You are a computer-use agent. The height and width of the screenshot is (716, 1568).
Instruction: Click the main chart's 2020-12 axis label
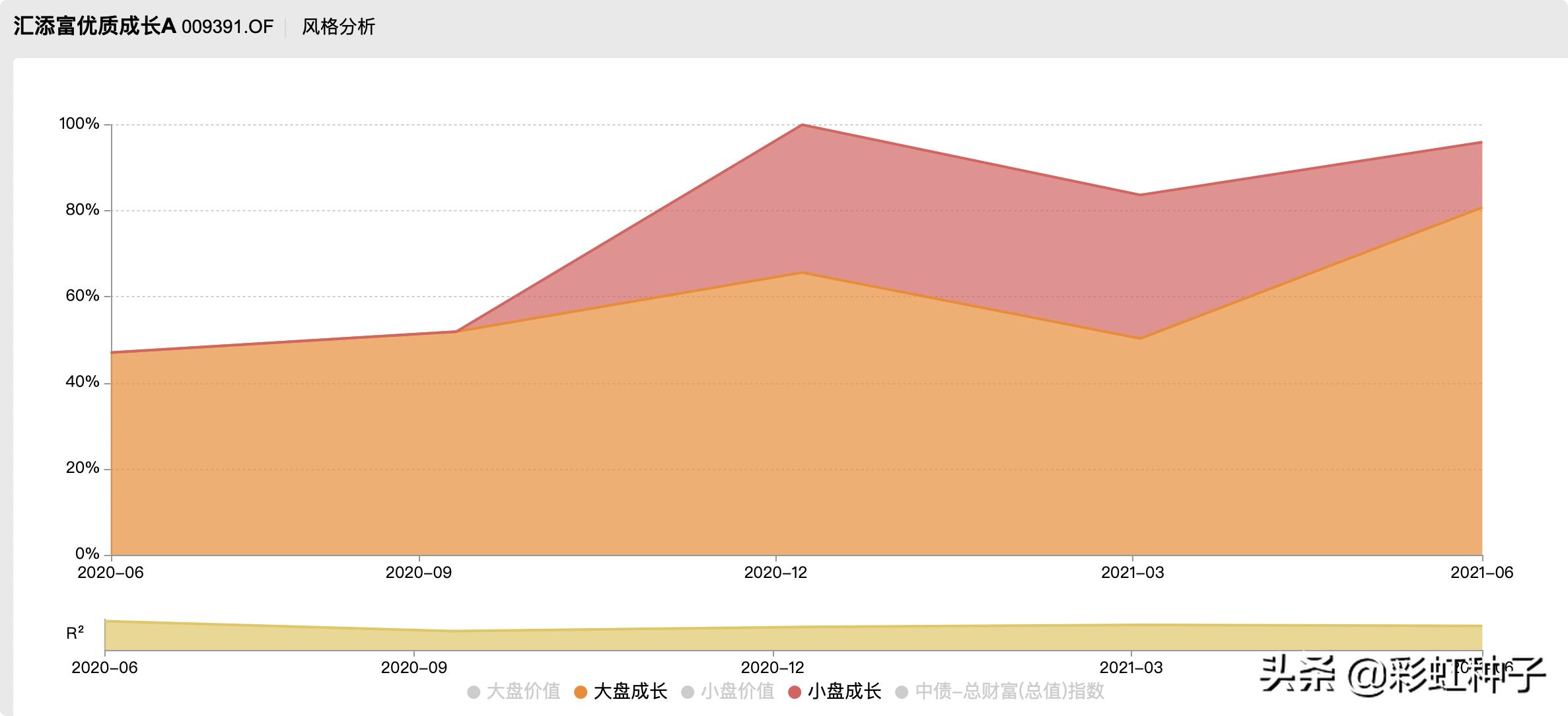tap(775, 573)
